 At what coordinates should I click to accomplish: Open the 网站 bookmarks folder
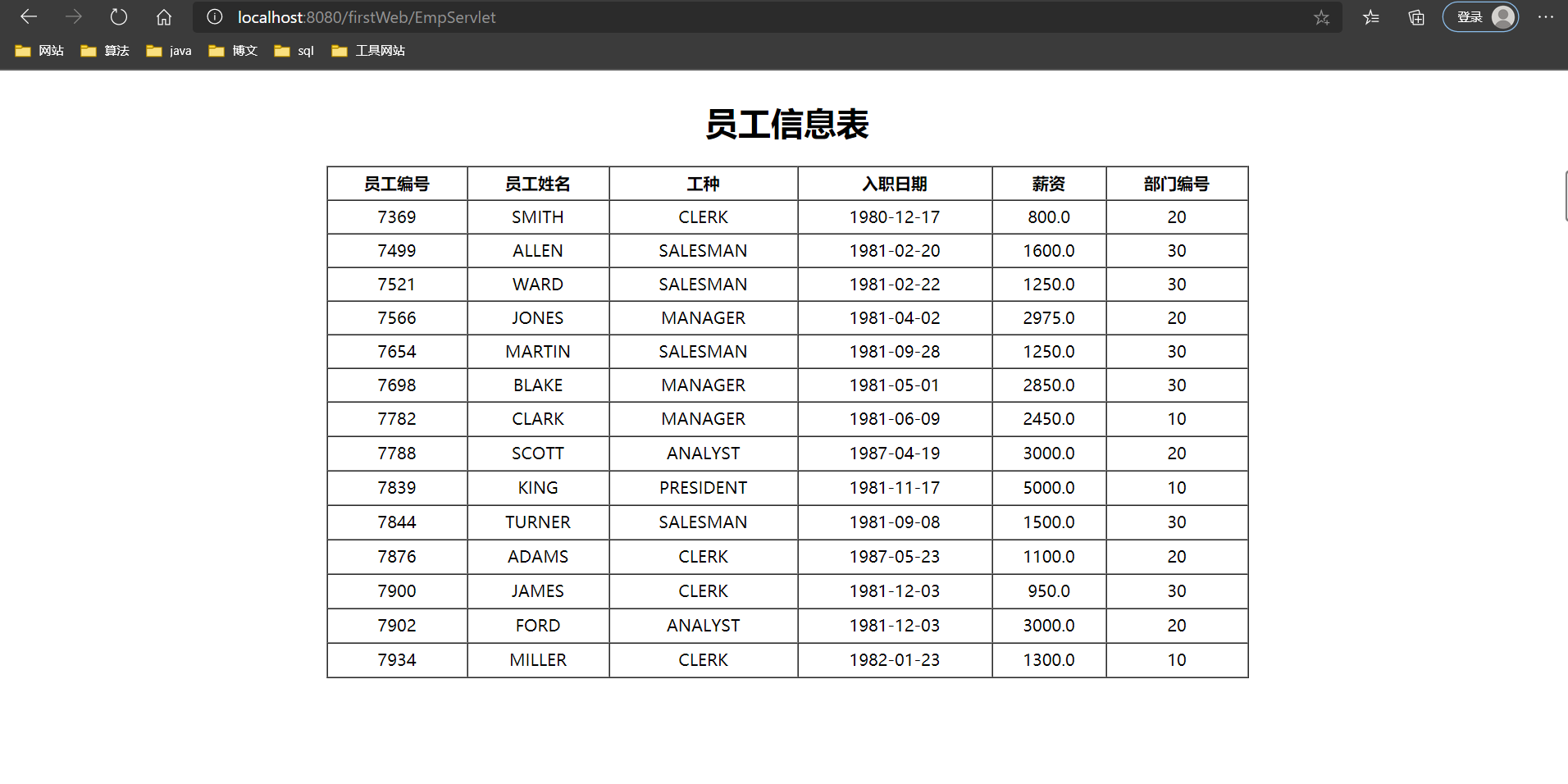point(39,51)
